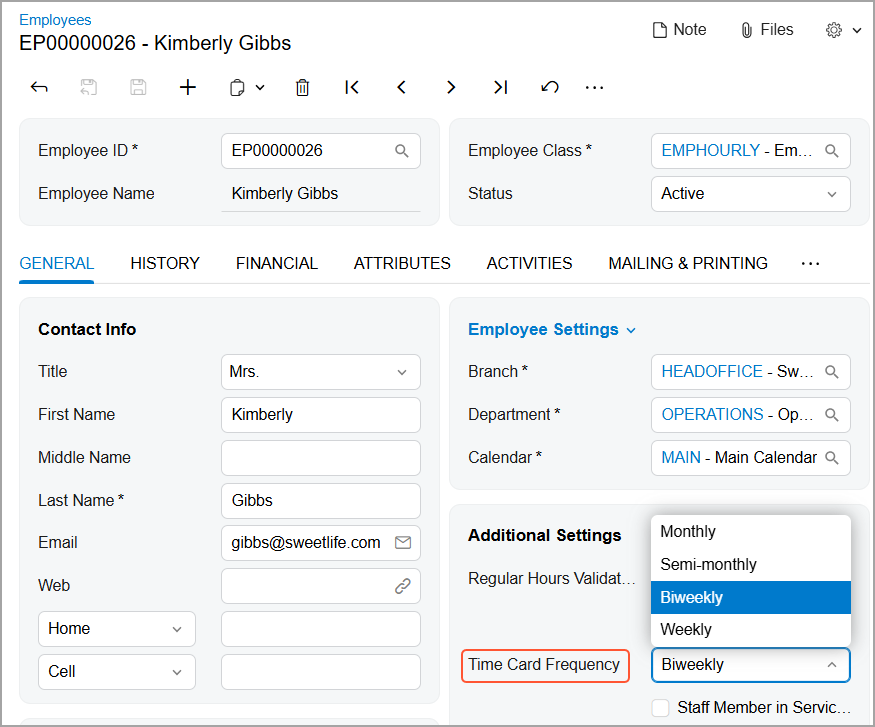The image size is (875, 727).
Task: Open the Status dropdown showing Active
Action: [x=751, y=194]
